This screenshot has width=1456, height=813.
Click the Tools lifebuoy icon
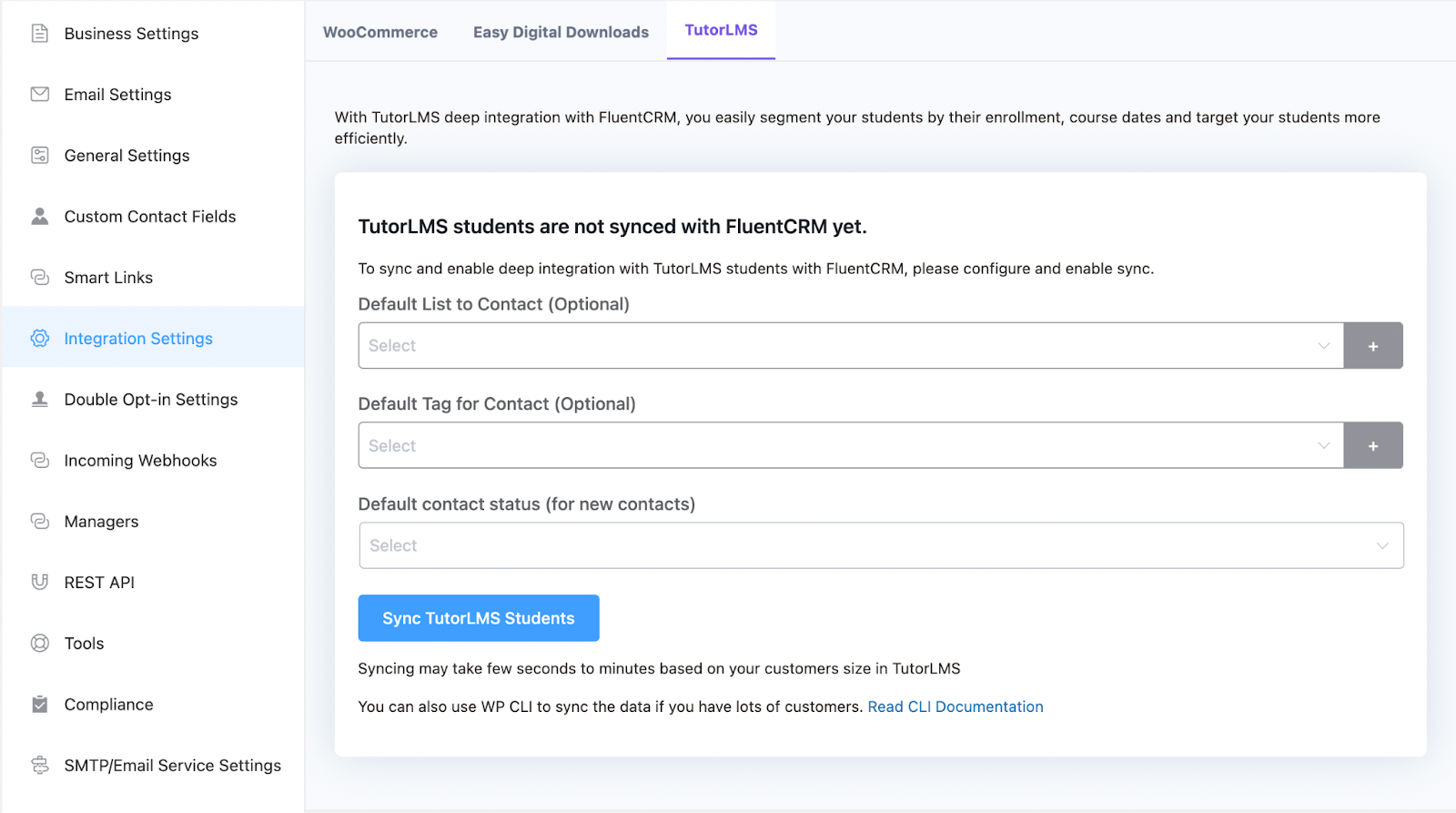point(40,644)
